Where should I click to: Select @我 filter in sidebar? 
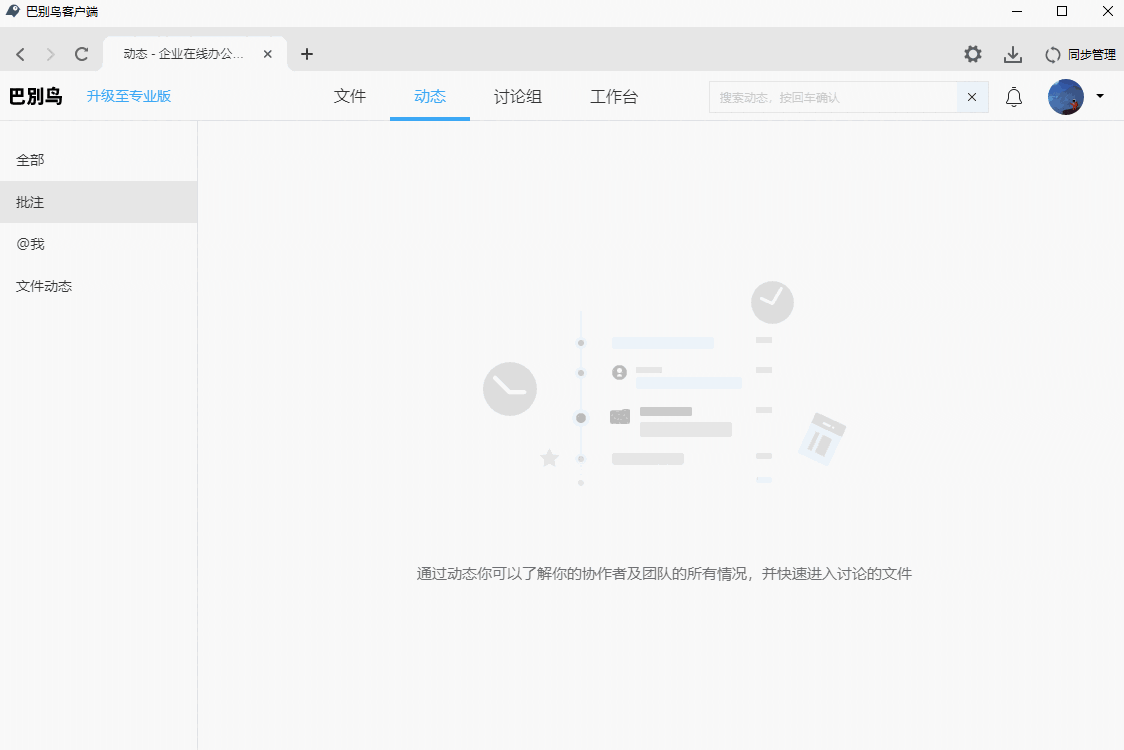point(30,244)
